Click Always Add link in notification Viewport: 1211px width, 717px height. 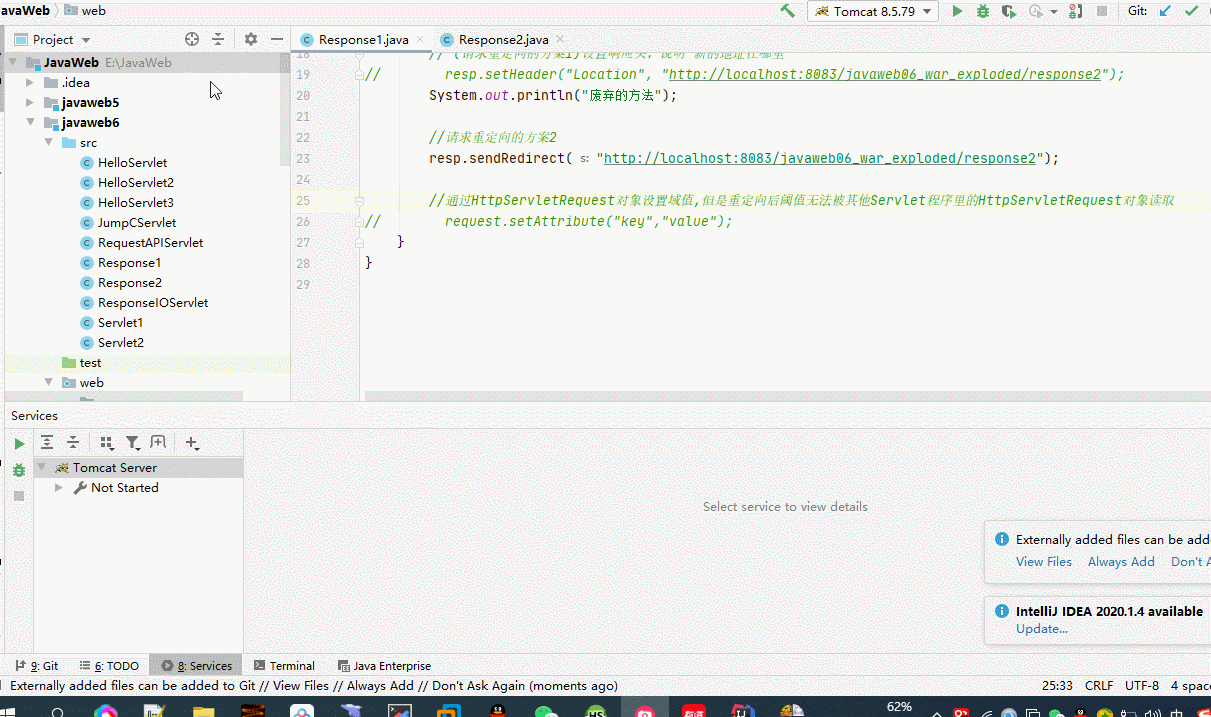1121,561
